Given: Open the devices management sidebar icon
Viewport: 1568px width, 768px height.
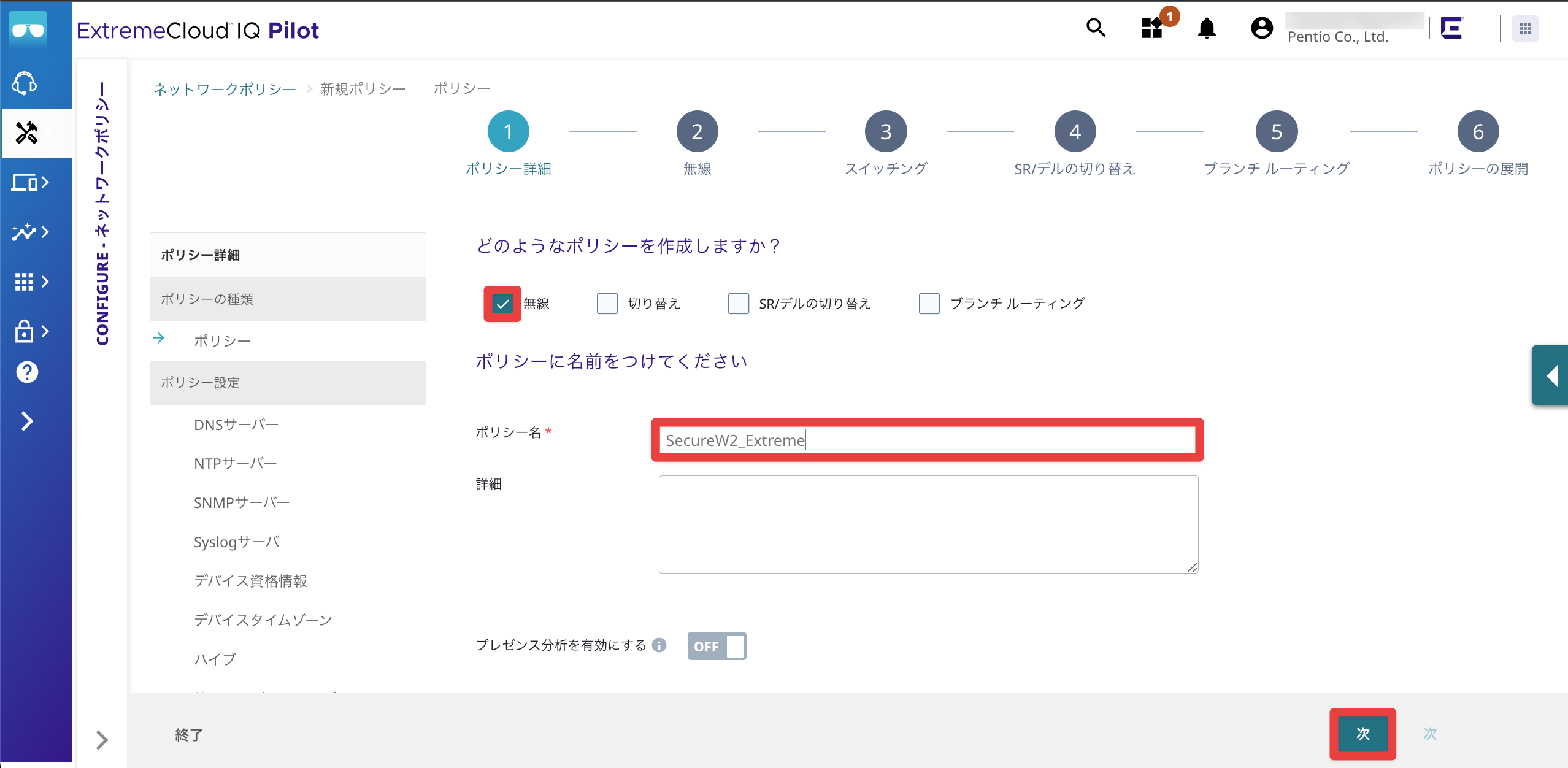Looking at the screenshot, I should (x=30, y=182).
